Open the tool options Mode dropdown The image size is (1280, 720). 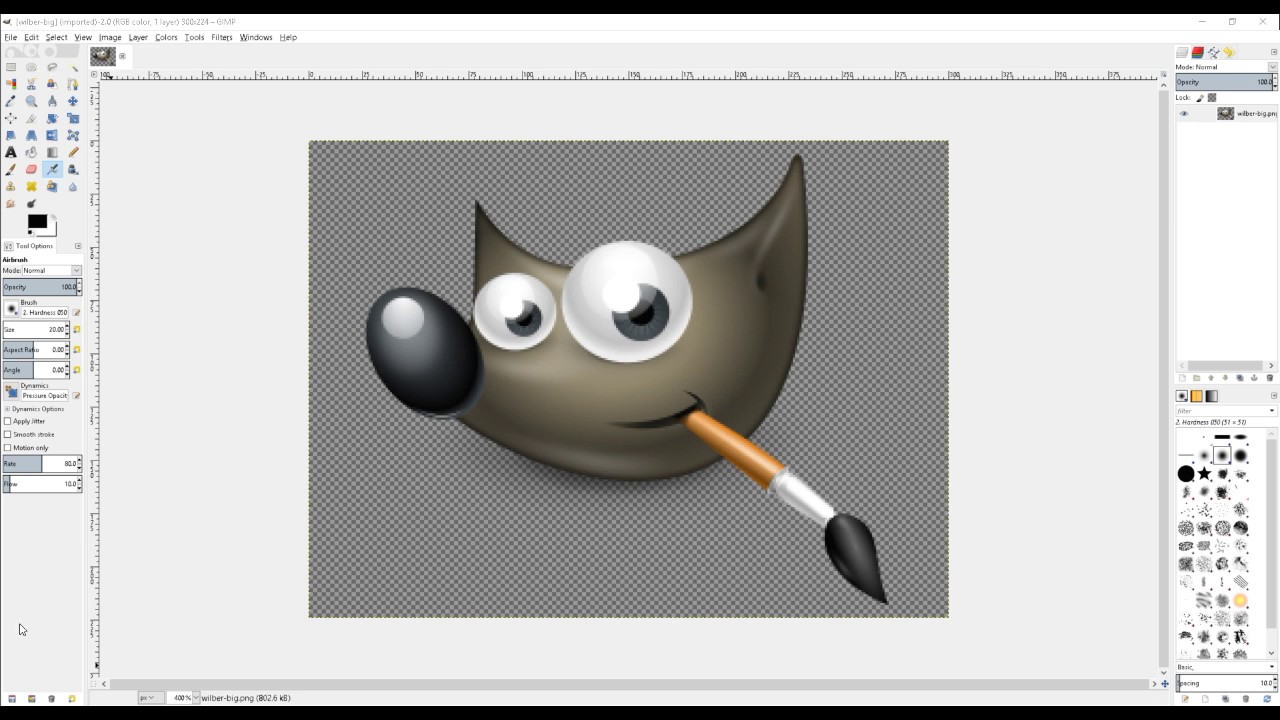coord(51,271)
